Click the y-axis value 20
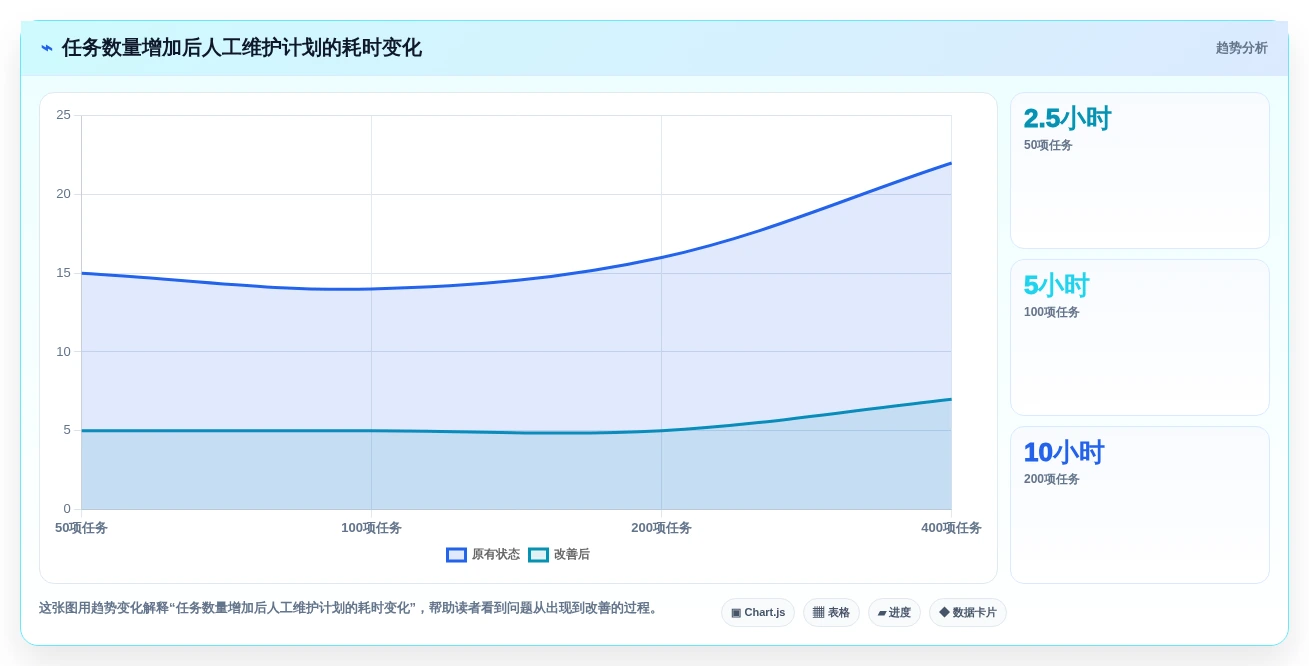The image size is (1309, 666). click(63, 194)
